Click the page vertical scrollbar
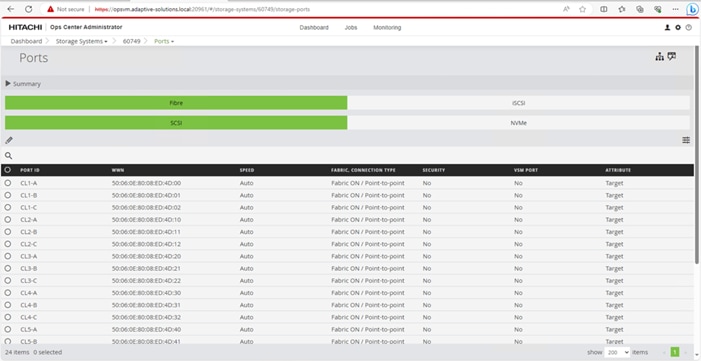Screen dimensions: 701x361 (x=697, y=154)
